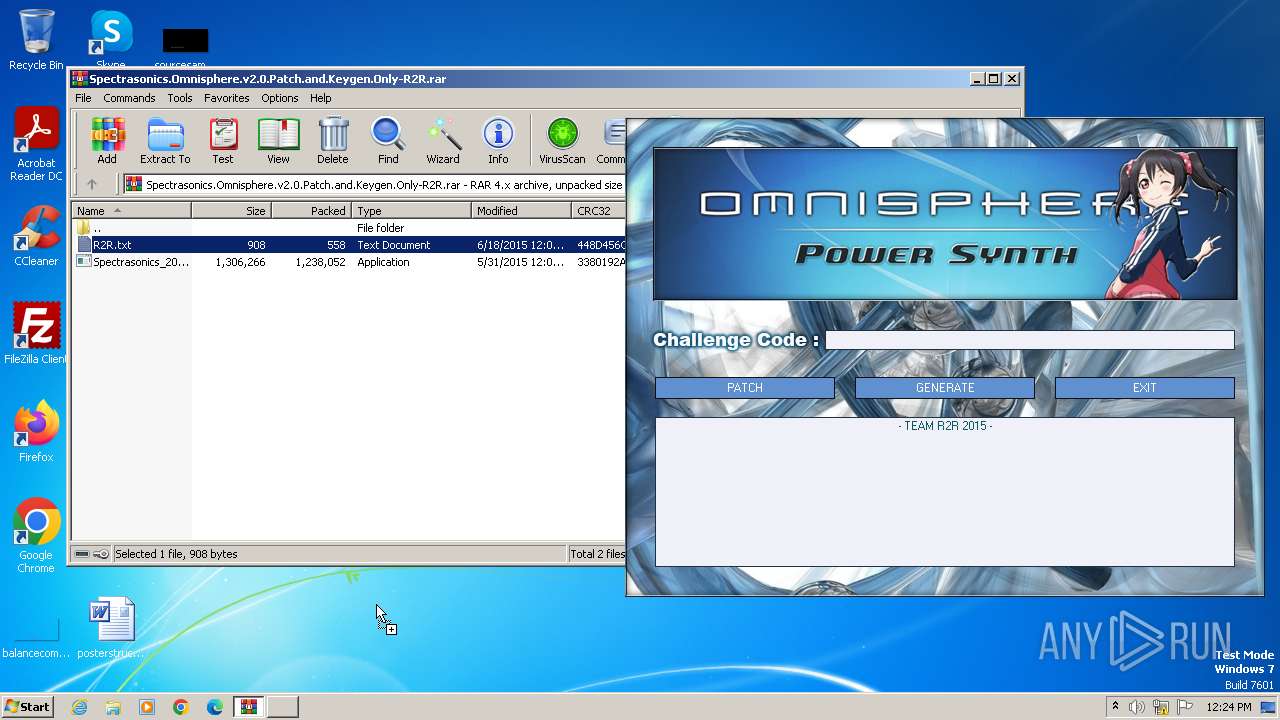This screenshot has height=720, width=1280.
Task: Click Edge icon in taskbar
Action: coord(215,707)
